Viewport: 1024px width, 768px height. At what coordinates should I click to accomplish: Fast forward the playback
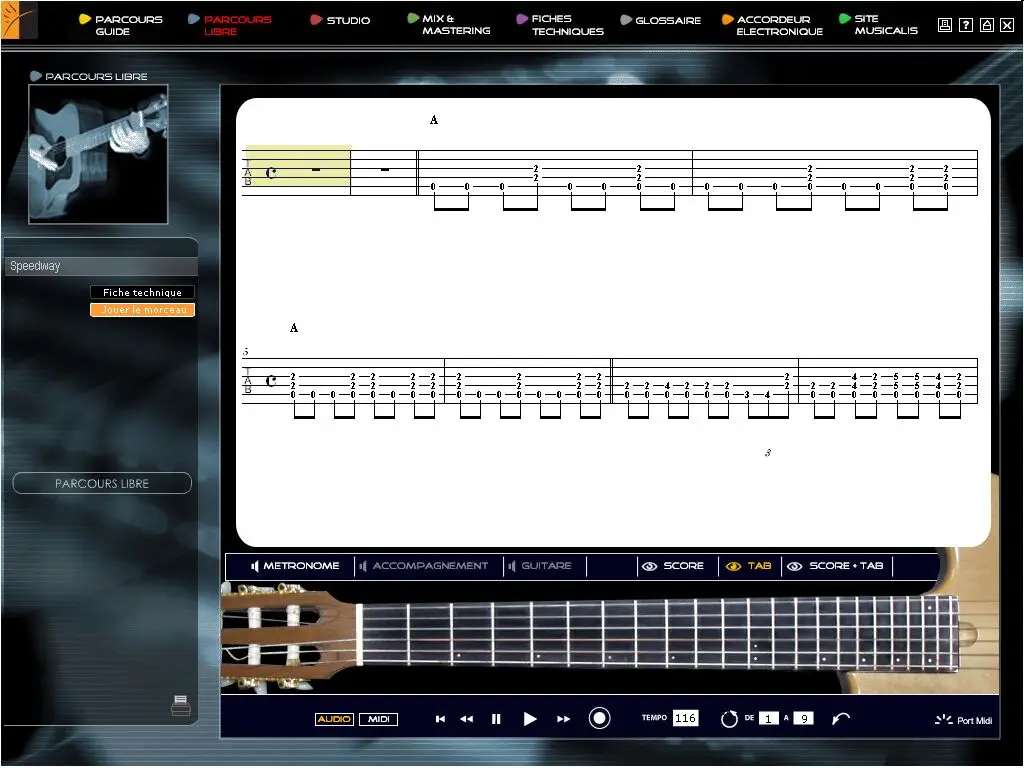pyautogui.click(x=564, y=719)
